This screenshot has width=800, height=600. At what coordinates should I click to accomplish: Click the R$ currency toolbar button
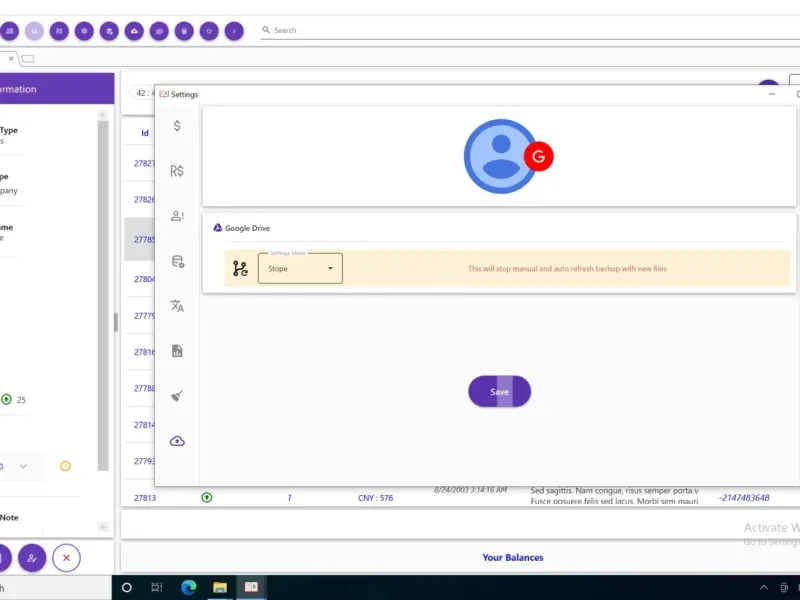click(59, 31)
